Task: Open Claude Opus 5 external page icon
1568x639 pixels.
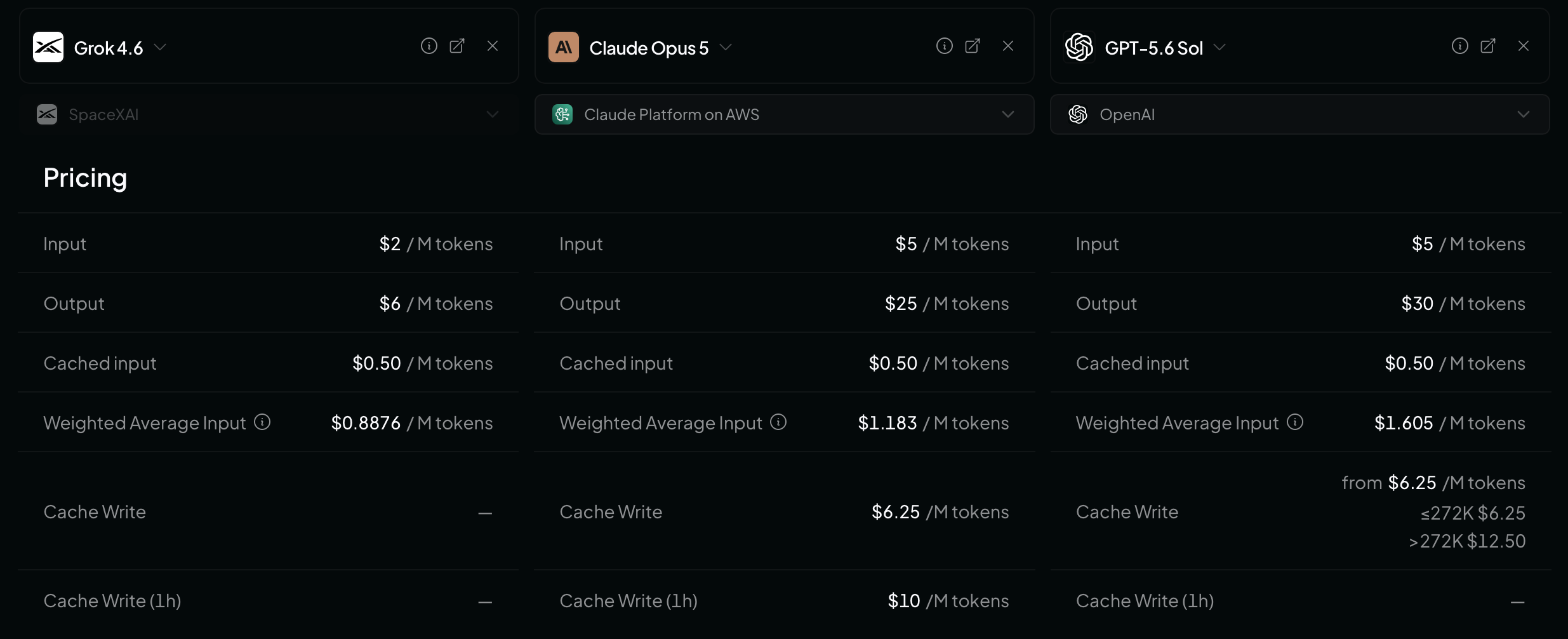Action: coord(973,46)
